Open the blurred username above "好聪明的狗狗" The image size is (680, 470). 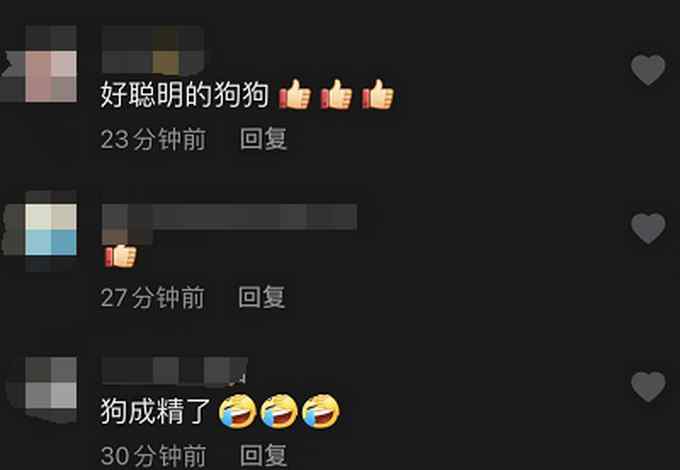[153, 50]
